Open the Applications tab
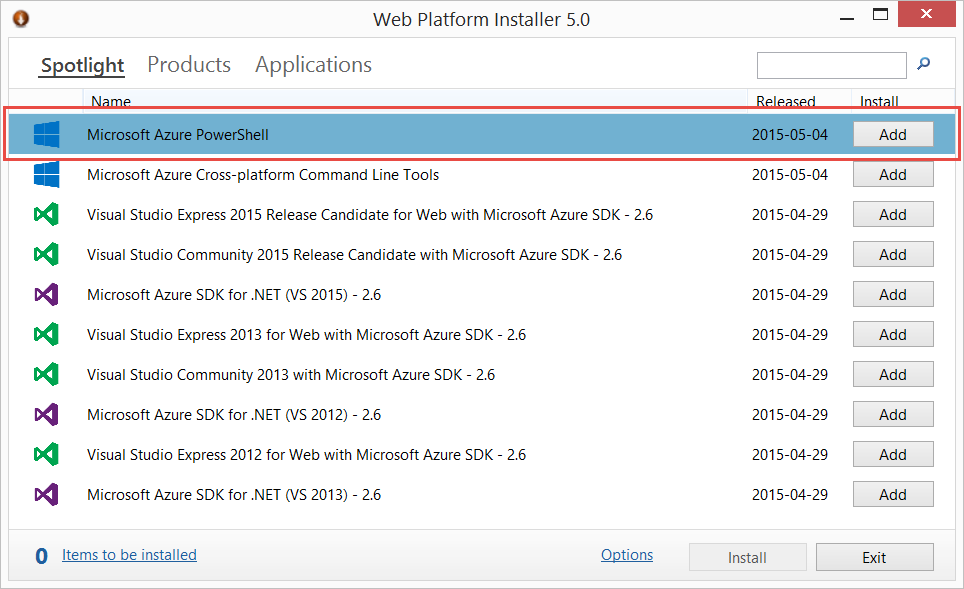Screen dimensions: 964x589 314,65
